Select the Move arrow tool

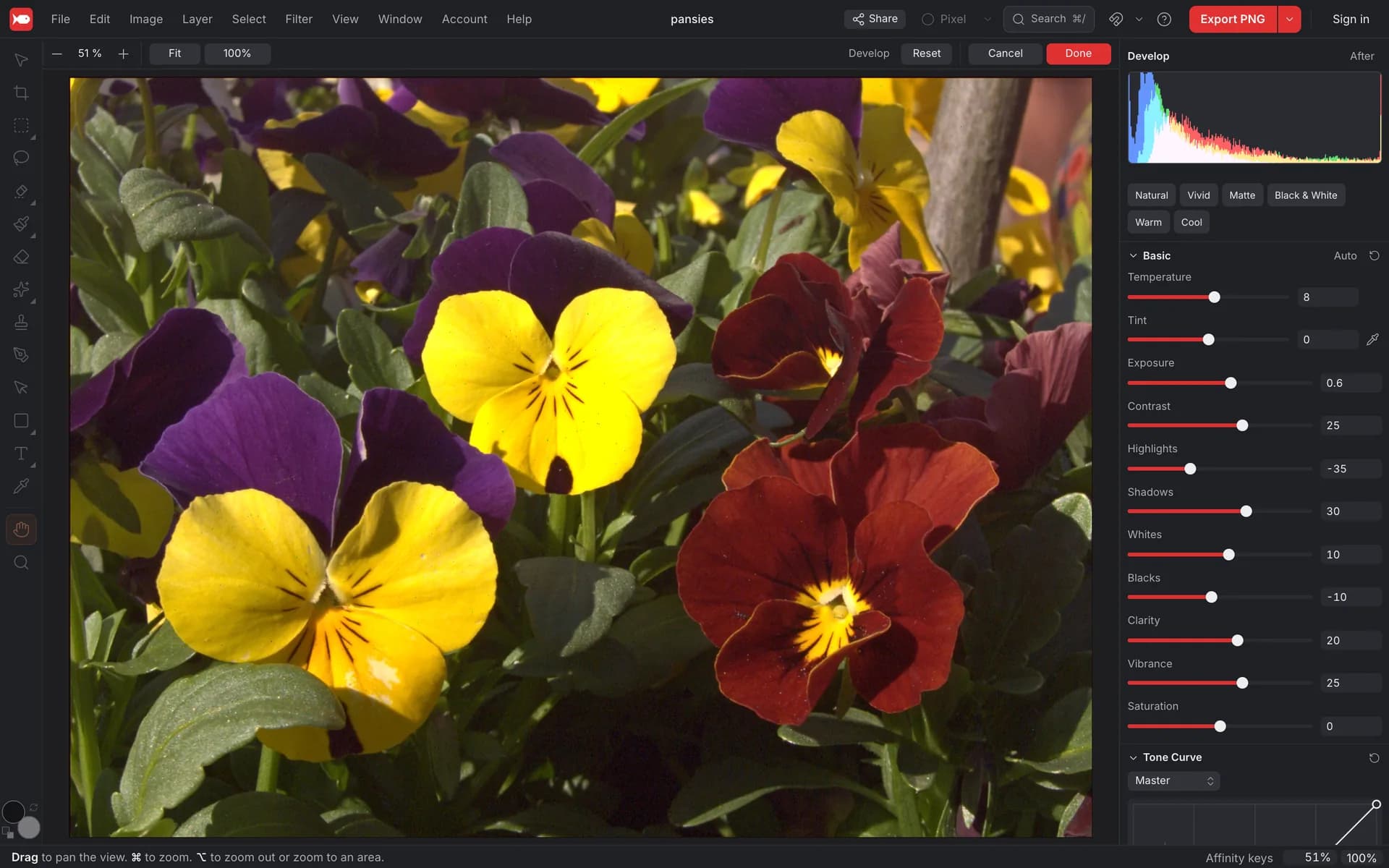click(21, 60)
